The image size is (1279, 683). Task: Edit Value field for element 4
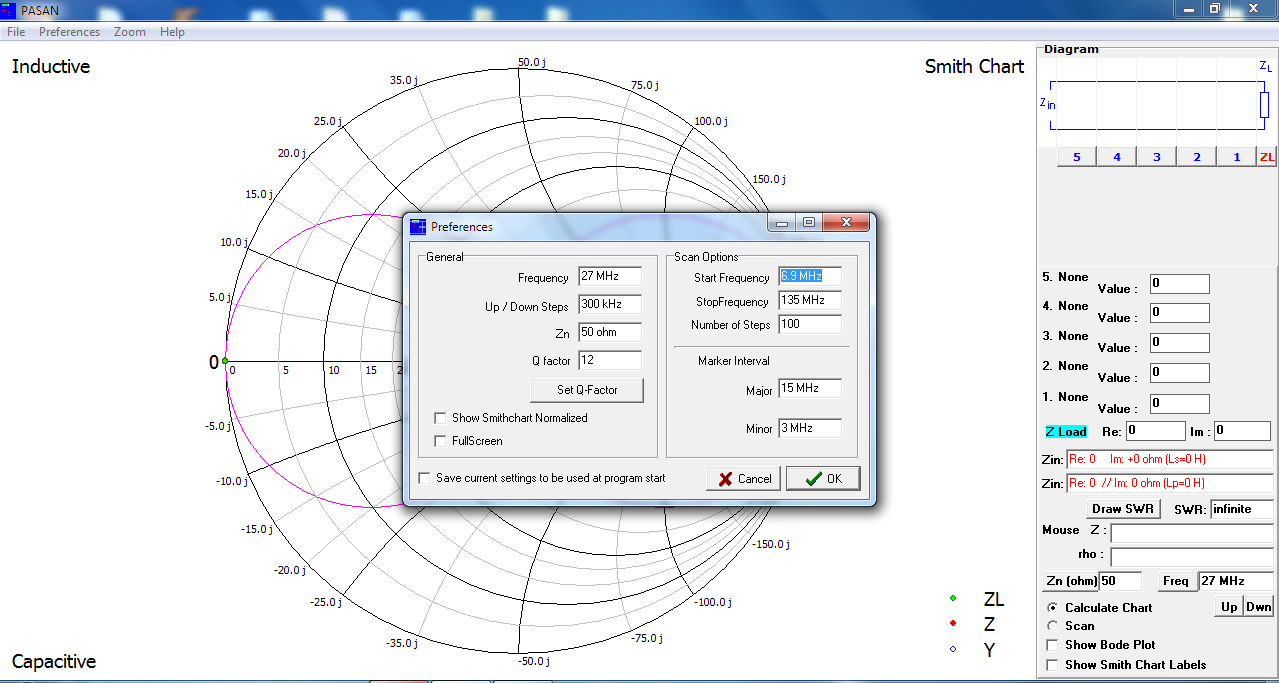(1179, 313)
